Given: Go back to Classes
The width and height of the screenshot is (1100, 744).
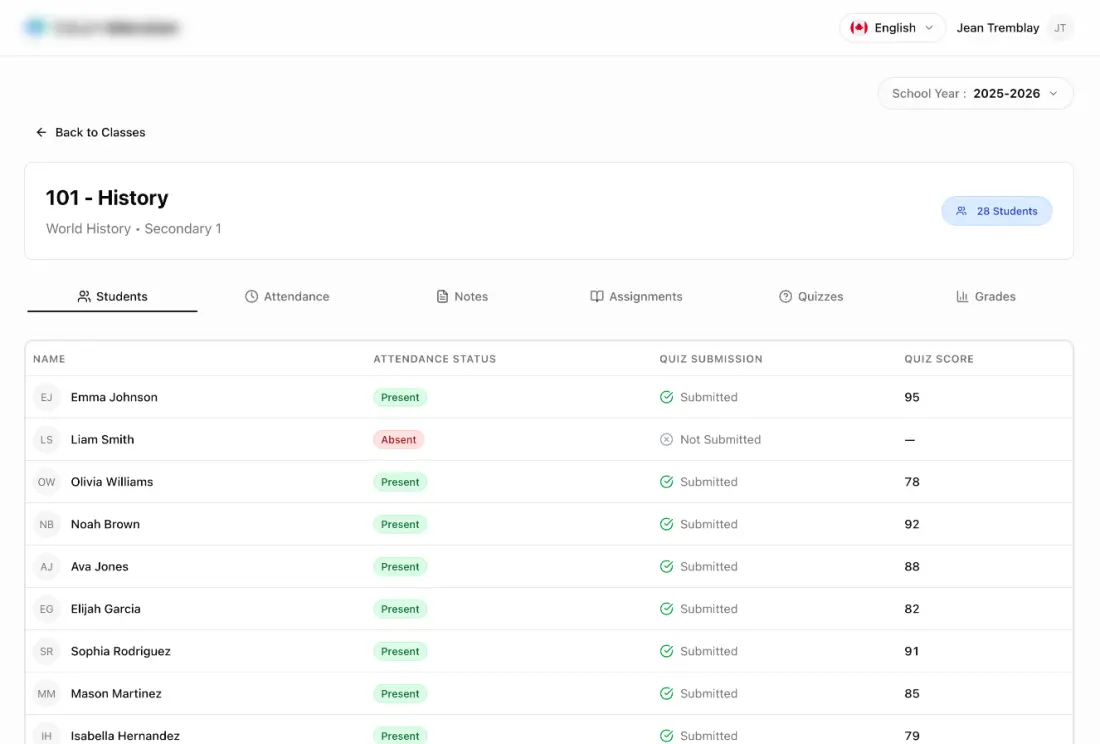Looking at the screenshot, I should point(90,133).
